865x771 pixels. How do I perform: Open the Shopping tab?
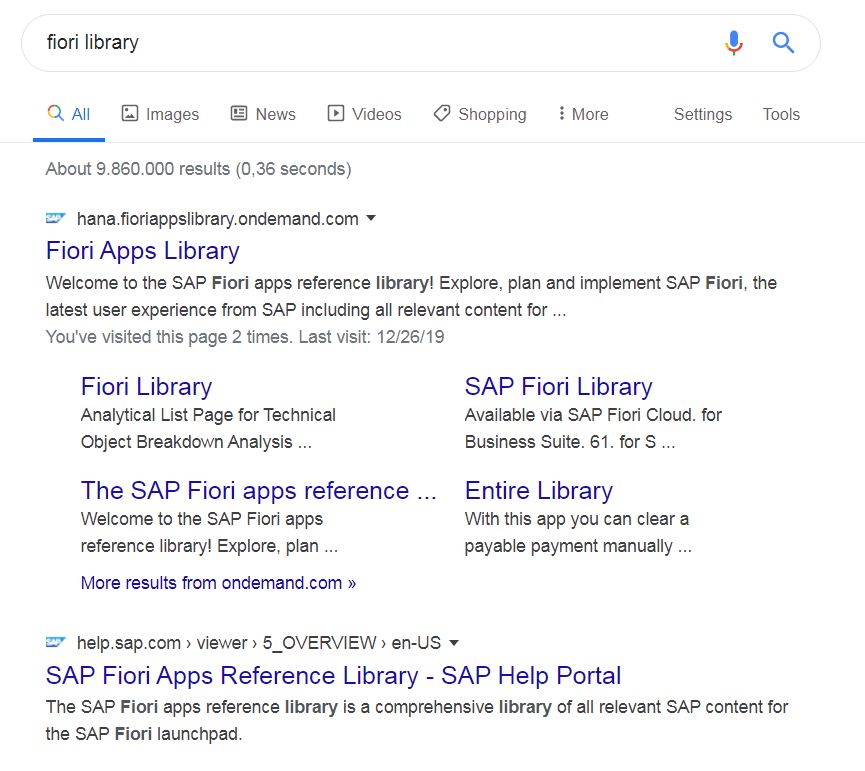click(480, 114)
